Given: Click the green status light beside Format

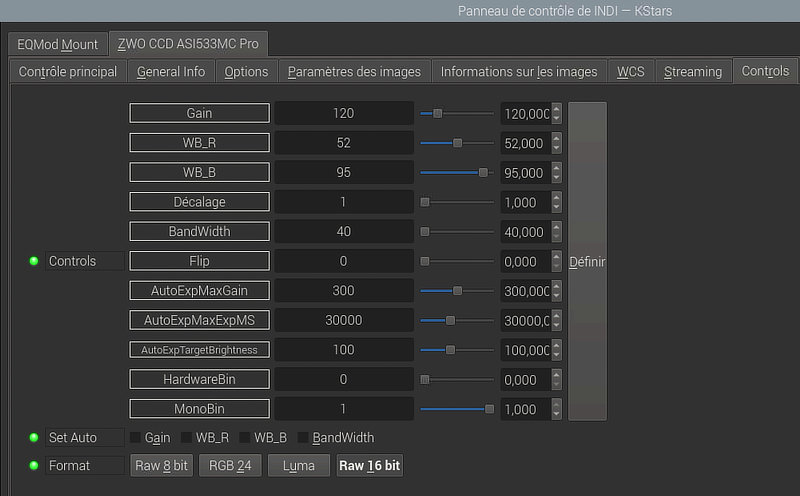Looking at the screenshot, I should [34, 465].
